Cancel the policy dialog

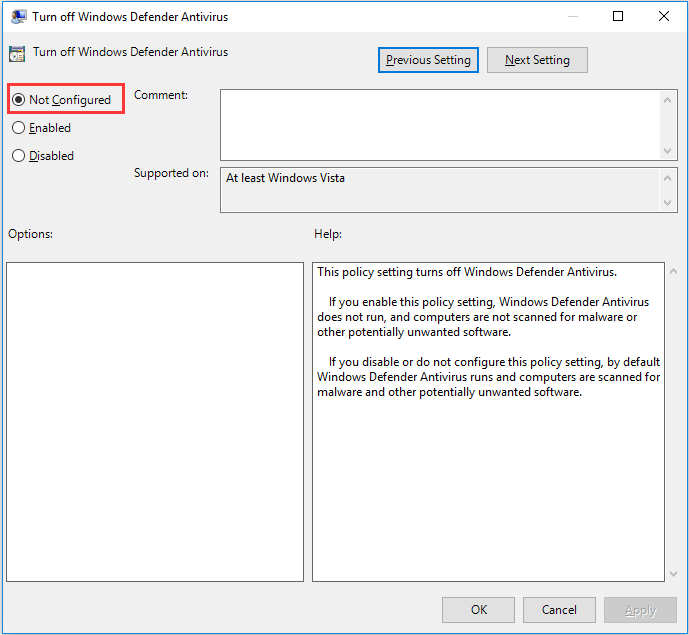(x=559, y=610)
